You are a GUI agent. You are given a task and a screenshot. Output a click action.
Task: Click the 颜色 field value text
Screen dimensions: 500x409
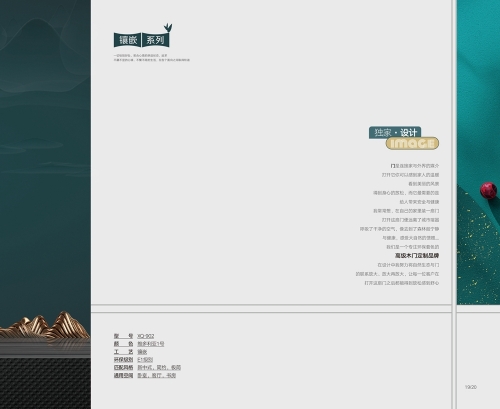pyautogui.click(x=151, y=344)
